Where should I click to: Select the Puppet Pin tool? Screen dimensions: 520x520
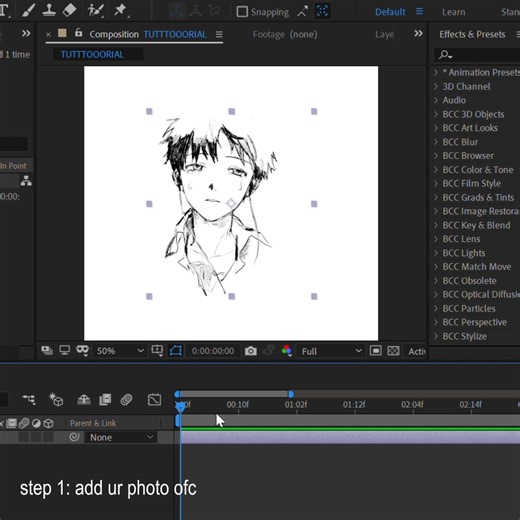point(120,10)
